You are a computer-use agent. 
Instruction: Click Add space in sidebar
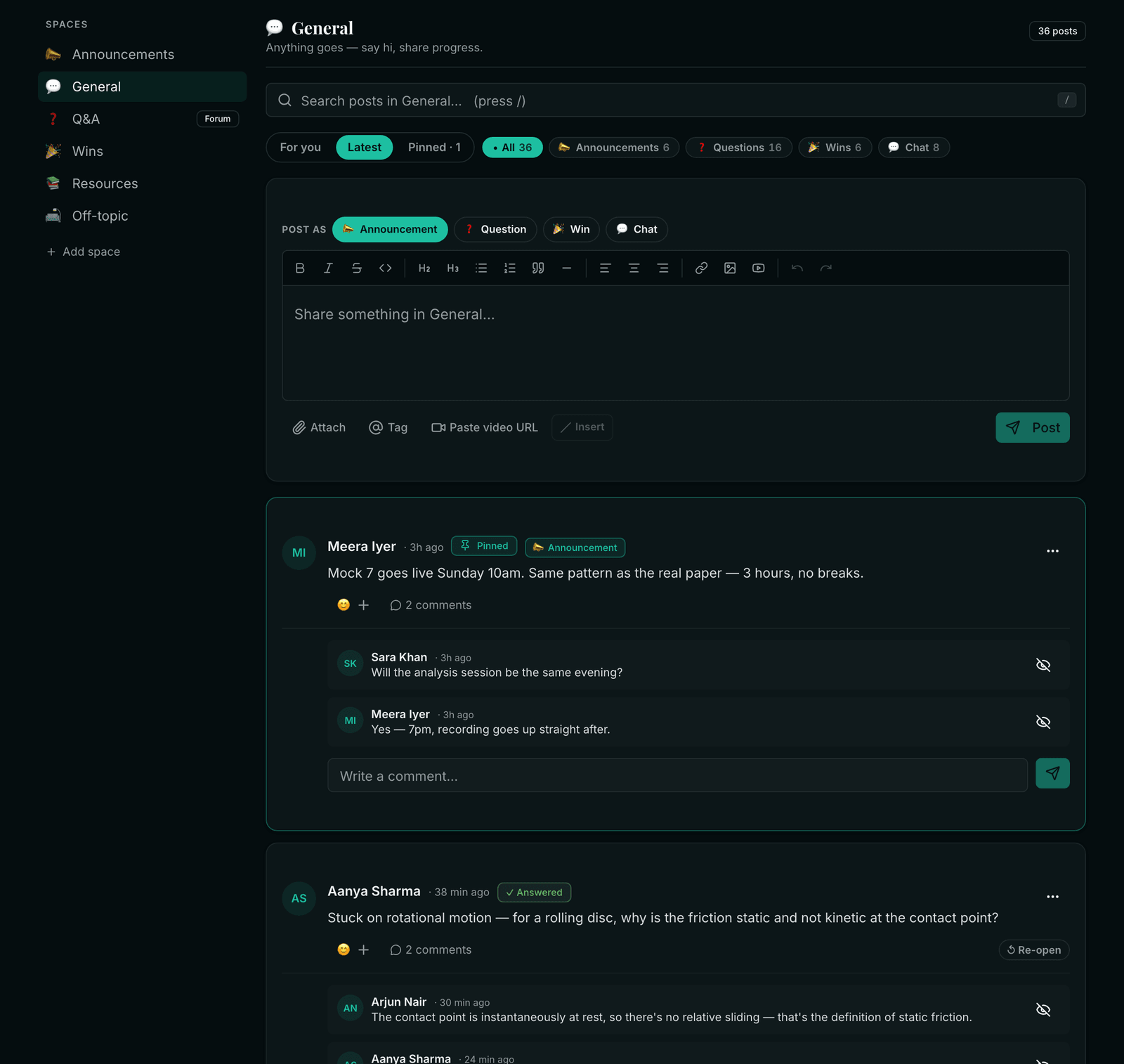coord(83,252)
